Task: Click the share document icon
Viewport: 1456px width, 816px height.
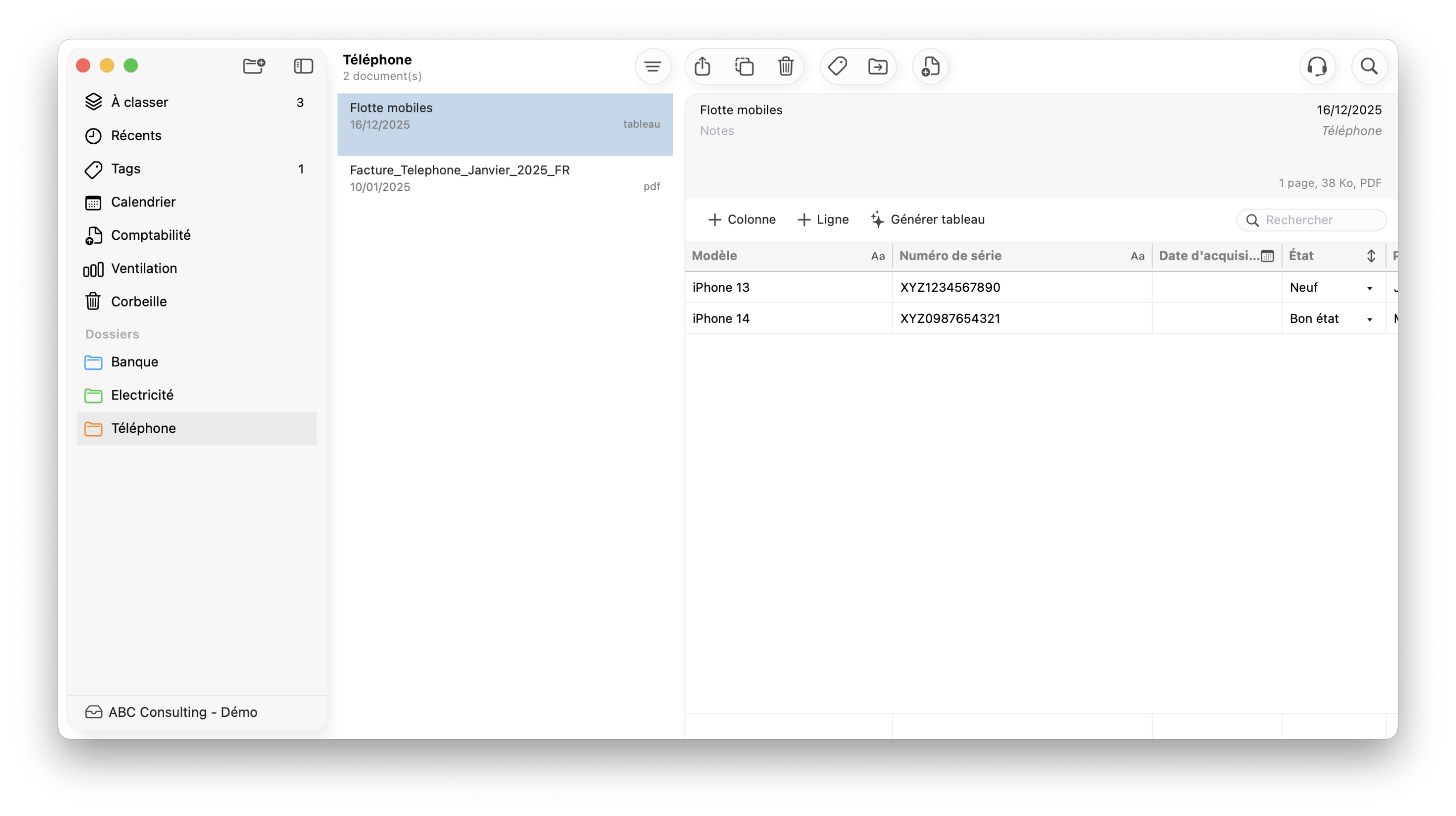Action: tap(702, 67)
